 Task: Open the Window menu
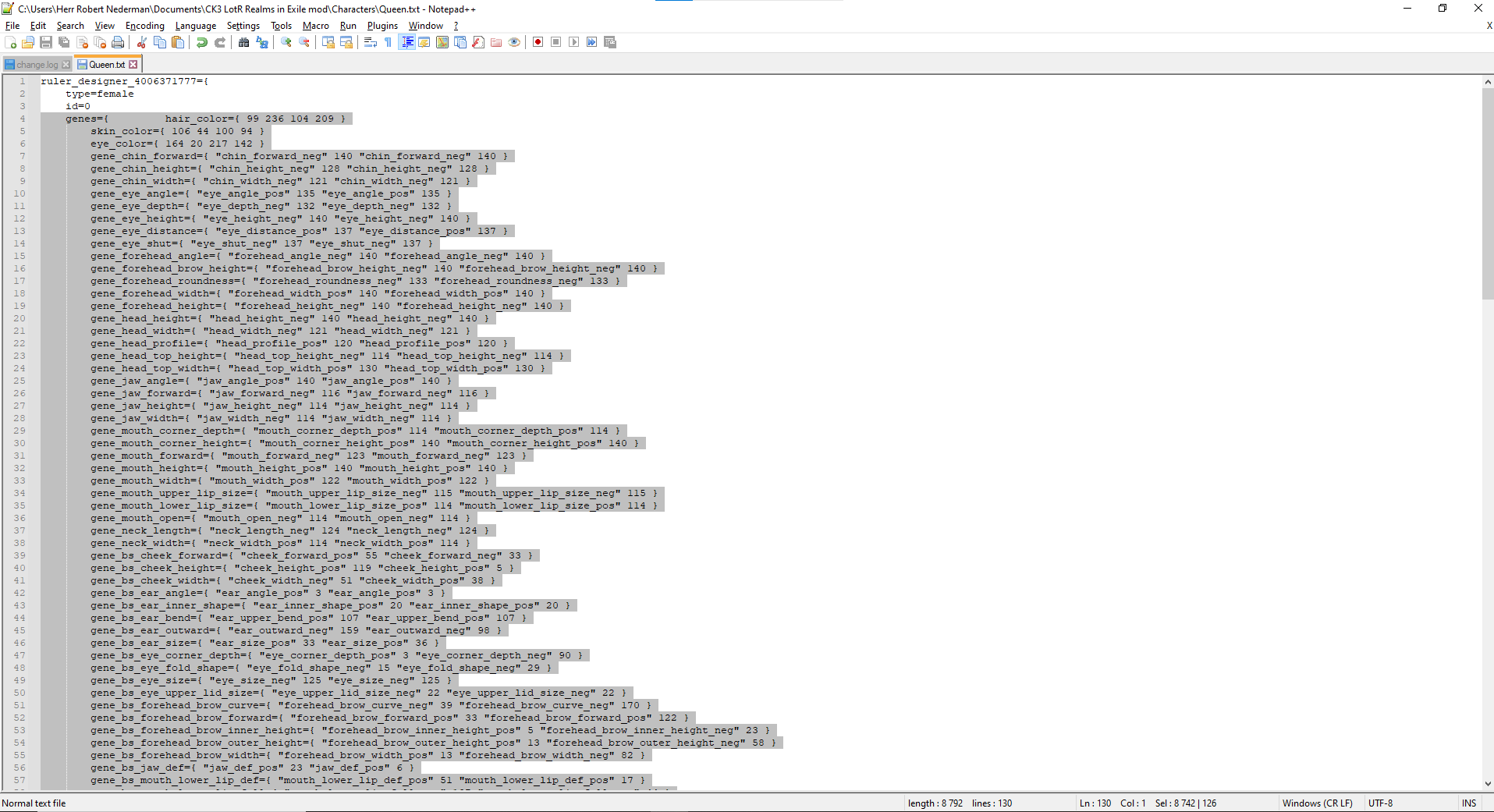(x=426, y=26)
